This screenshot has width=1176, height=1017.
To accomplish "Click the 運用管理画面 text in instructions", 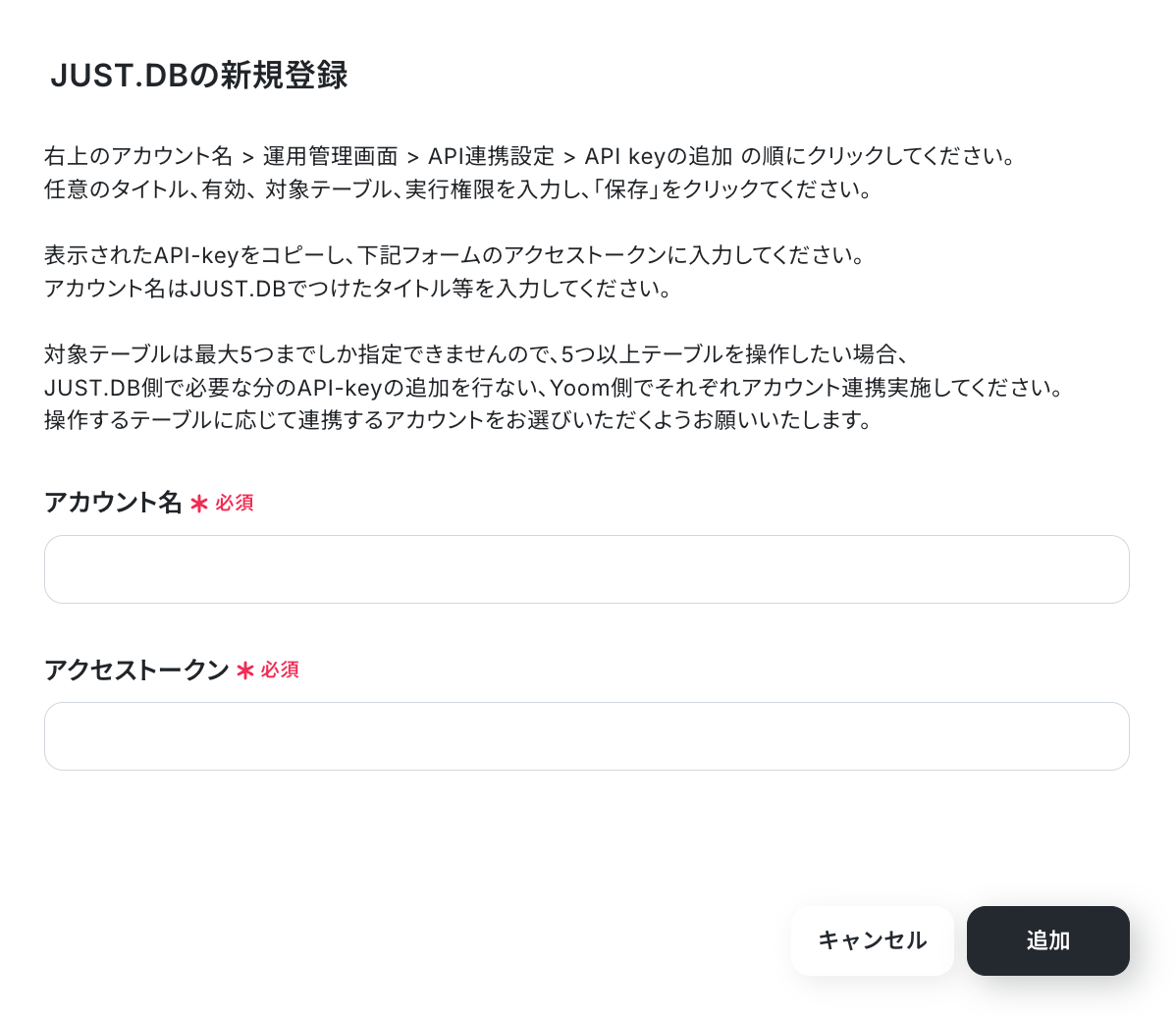I will [x=330, y=156].
